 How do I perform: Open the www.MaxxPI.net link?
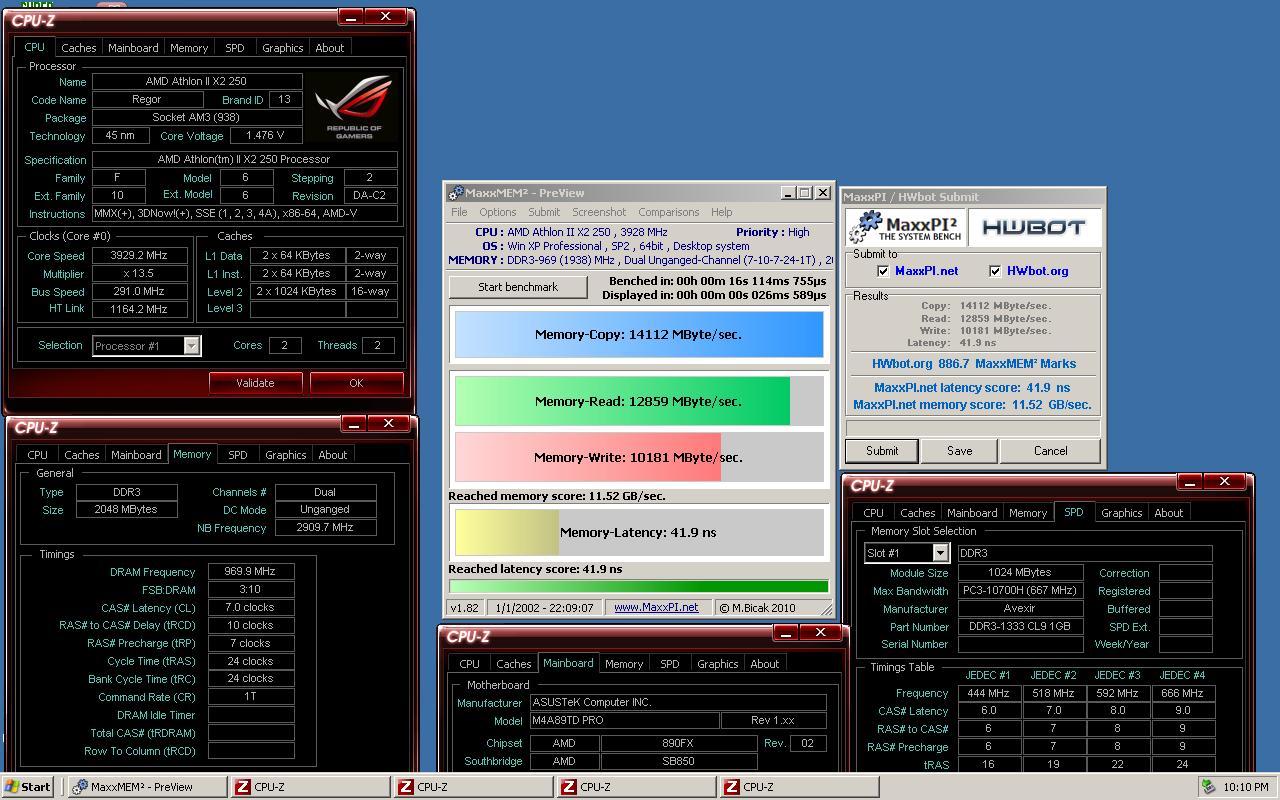point(656,607)
